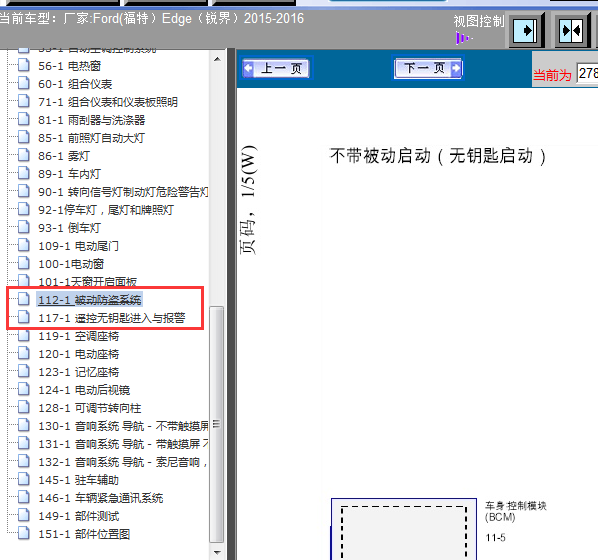598x560 pixels.
Task: Select 128-1 可调节转向柱 entry
Action: [x=90, y=408]
